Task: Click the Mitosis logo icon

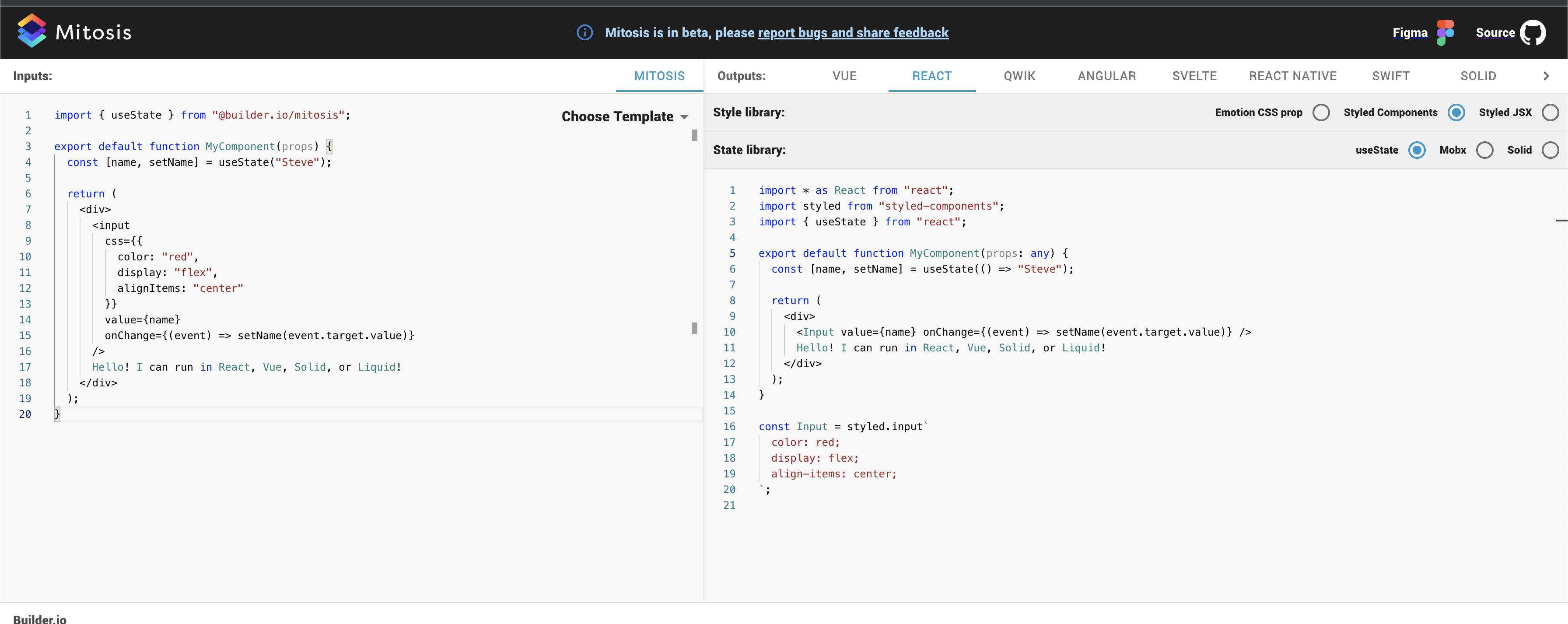Action: point(31,31)
